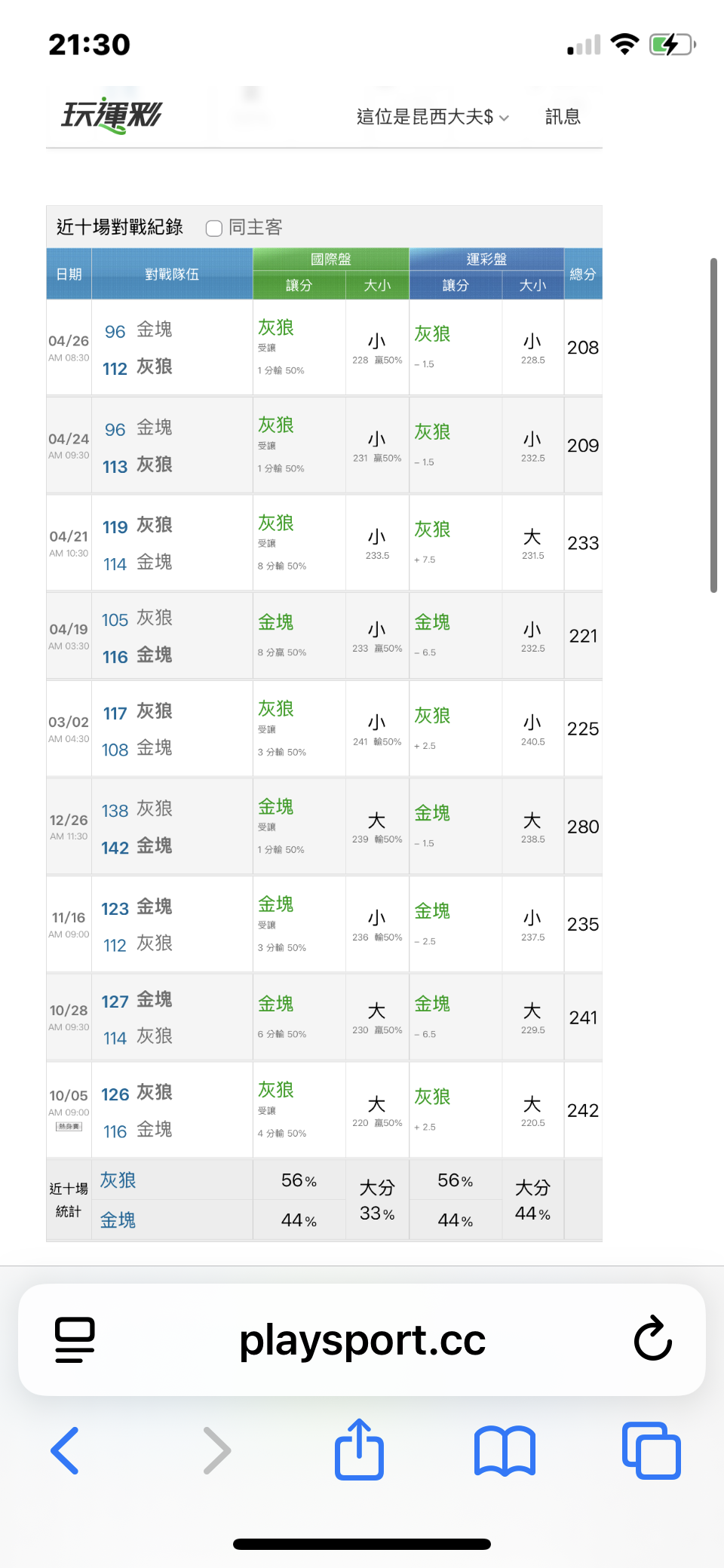Open 灰狼 team link in stats row
Screen dimensions: 724x1568
point(118,1180)
